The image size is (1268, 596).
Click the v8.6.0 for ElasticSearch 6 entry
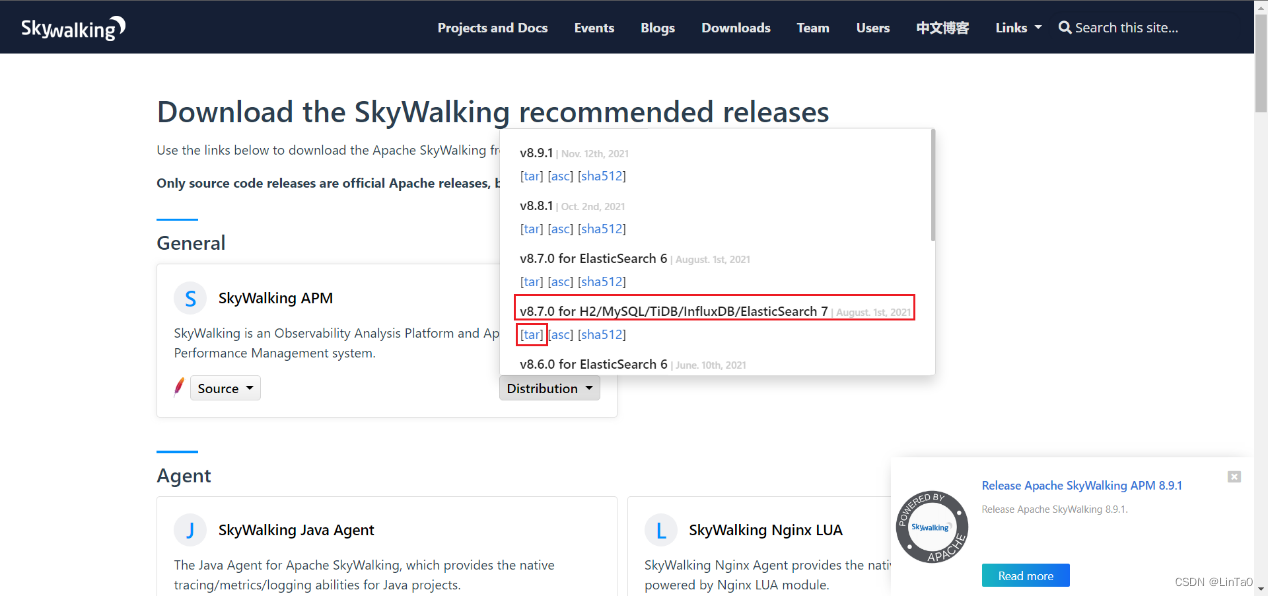(x=594, y=365)
